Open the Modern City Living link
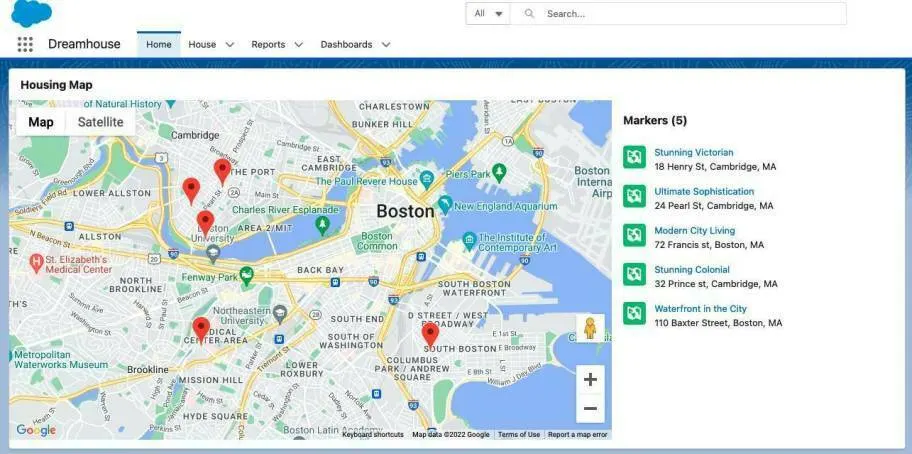This screenshot has height=454, width=912. (695, 230)
